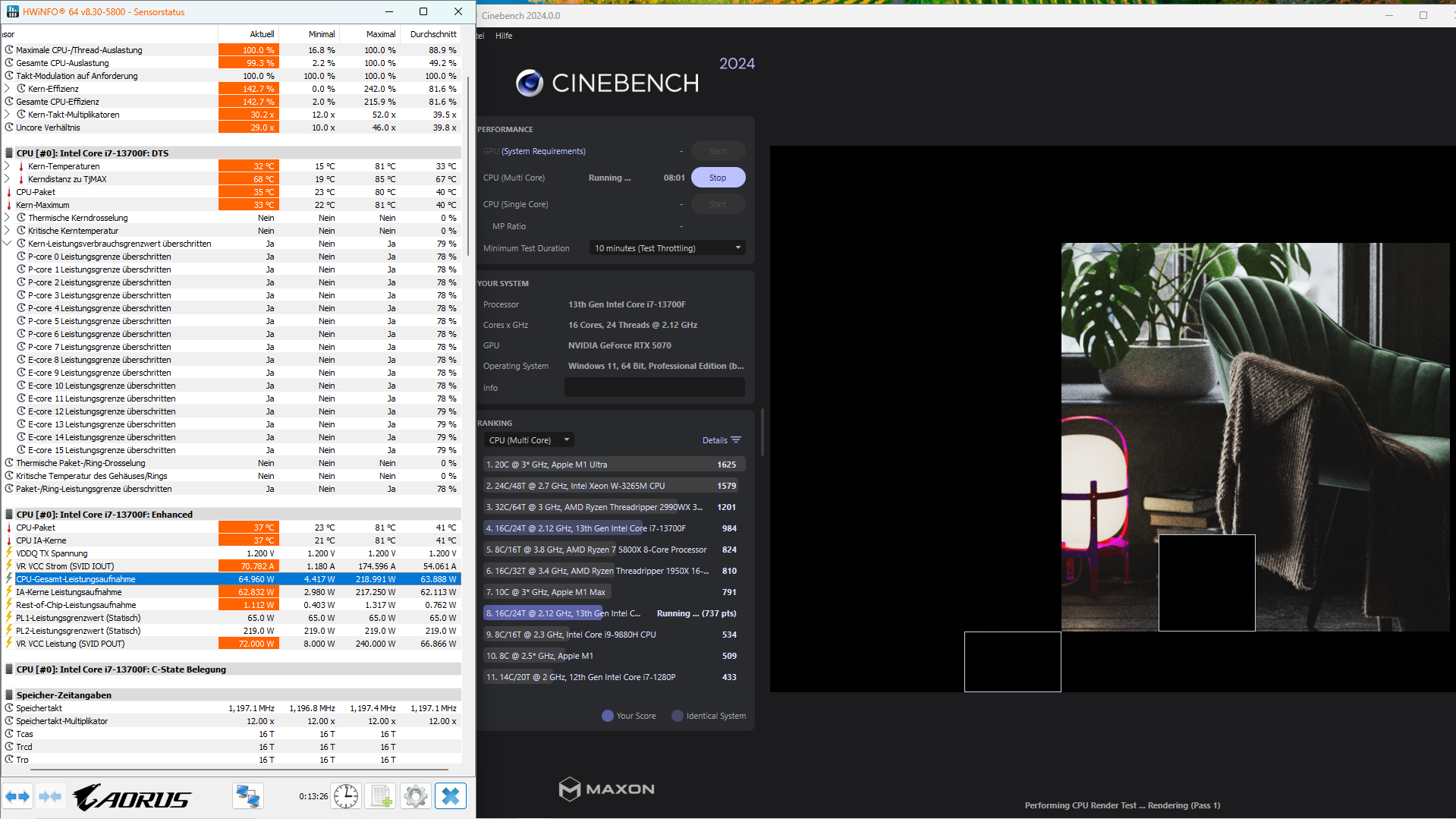The height and width of the screenshot is (819, 1456).
Task: Expand the Kern-Effizienz tree row
Action: click(x=7, y=89)
